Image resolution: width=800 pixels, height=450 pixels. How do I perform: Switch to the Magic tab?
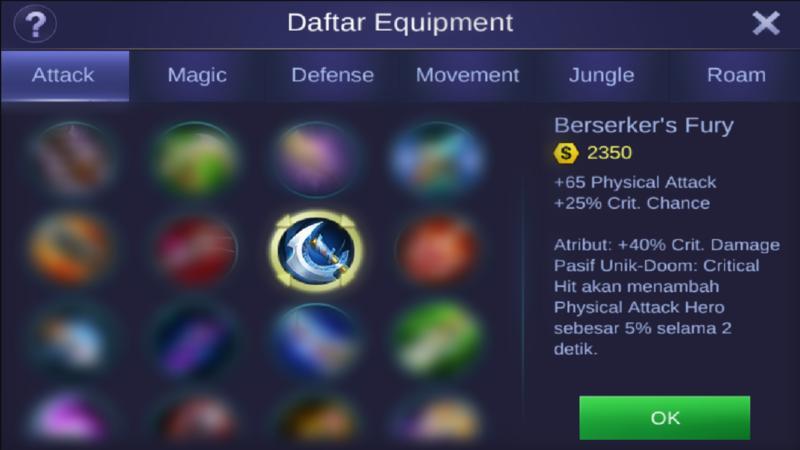pyautogui.click(x=197, y=76)
